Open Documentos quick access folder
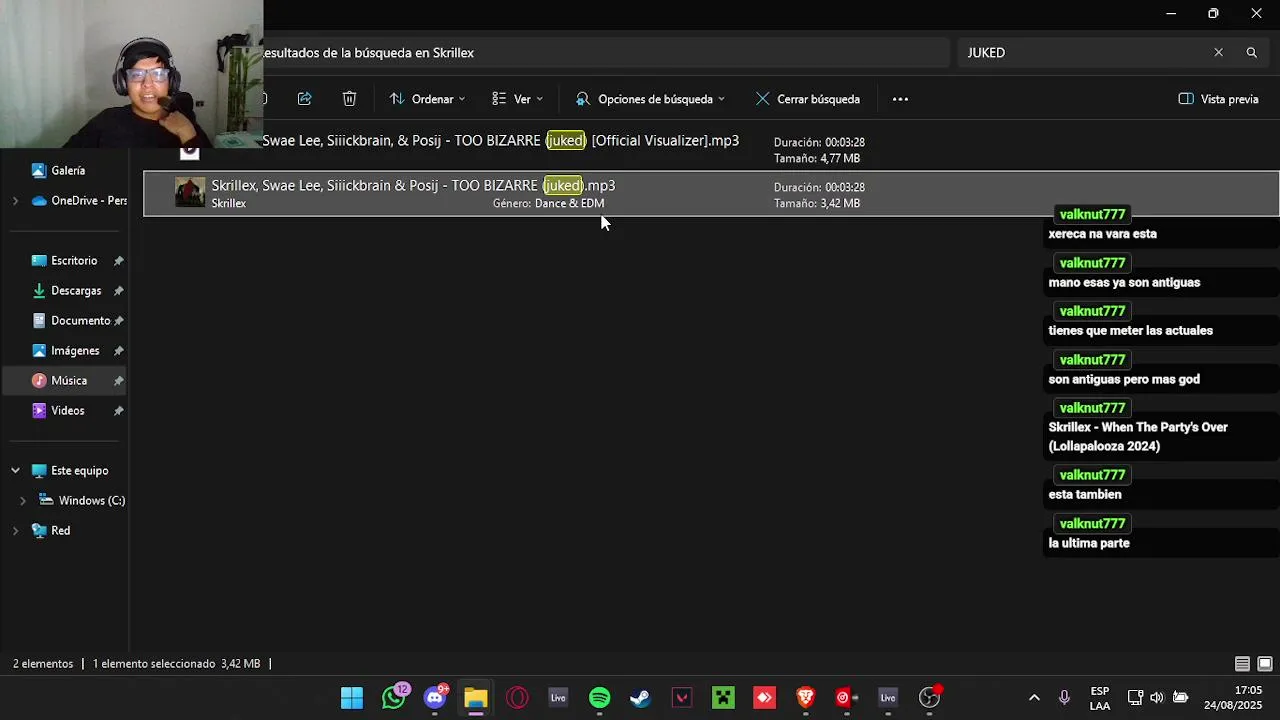The image size is (1280, 720). point(71,321)
